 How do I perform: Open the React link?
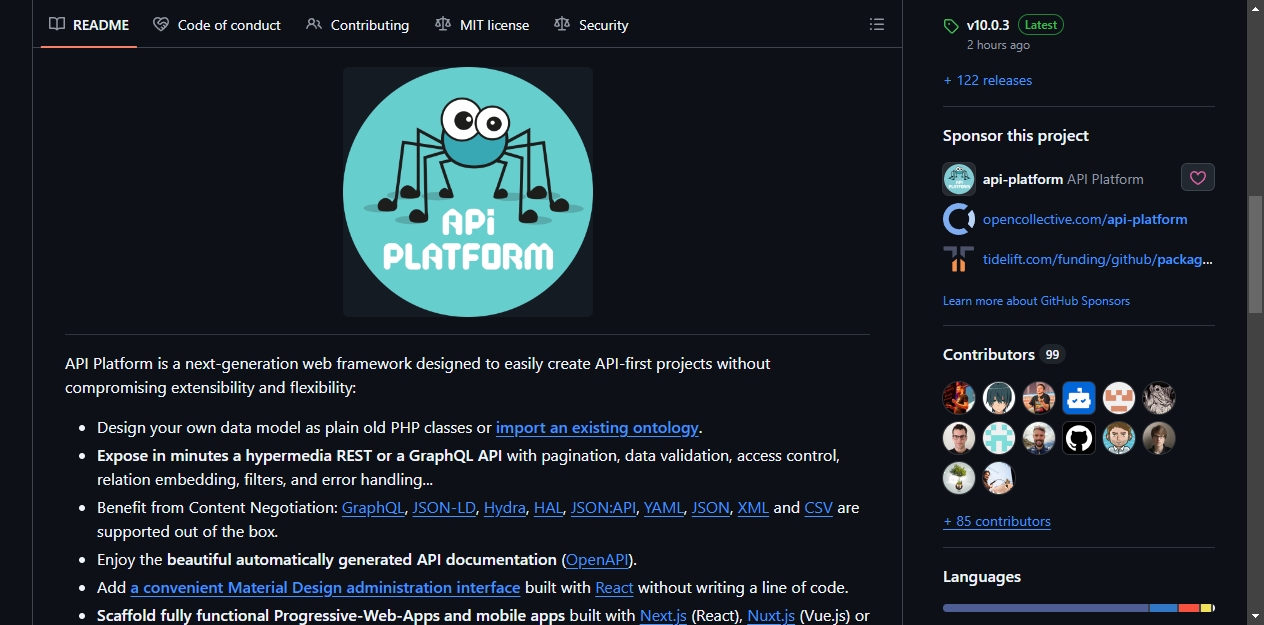tap(614, 587)
